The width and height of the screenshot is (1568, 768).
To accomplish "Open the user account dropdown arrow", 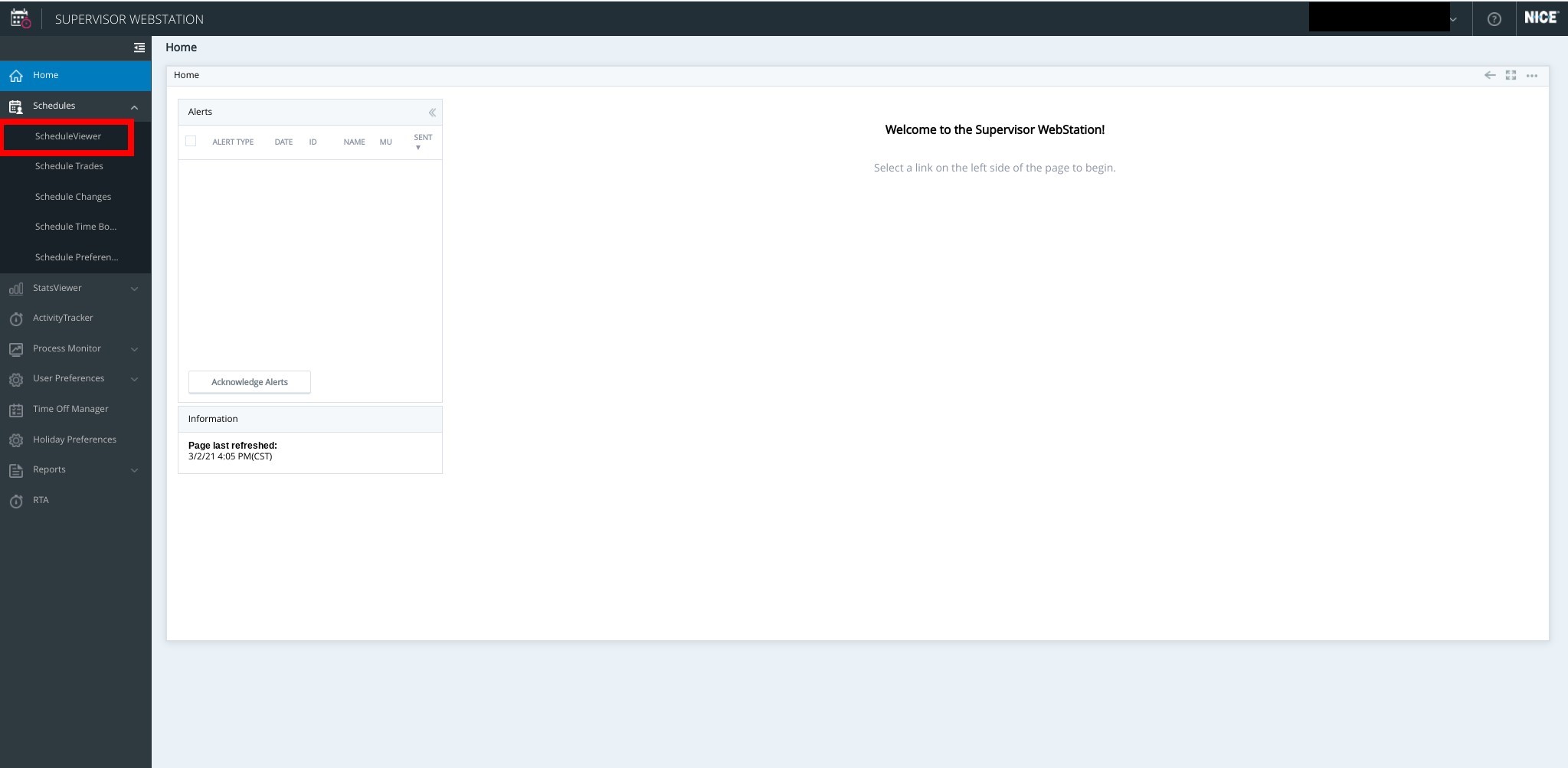I will (x=1453, y=20).
